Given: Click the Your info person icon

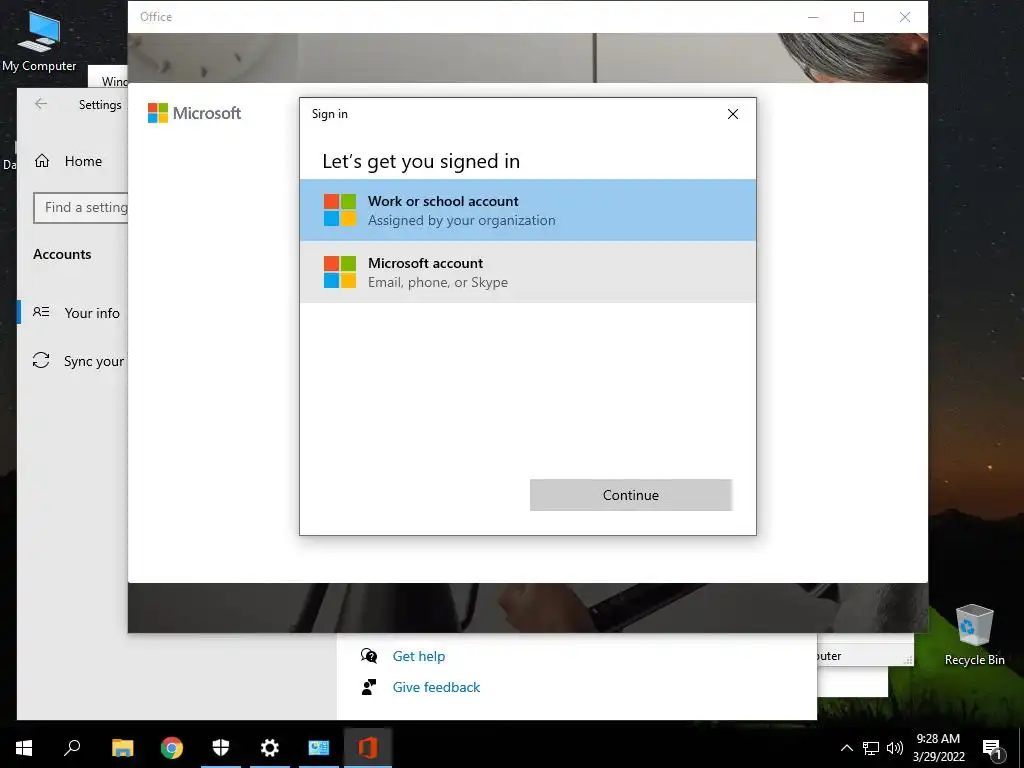Looking at the screenshot, I should click(41, 312).
